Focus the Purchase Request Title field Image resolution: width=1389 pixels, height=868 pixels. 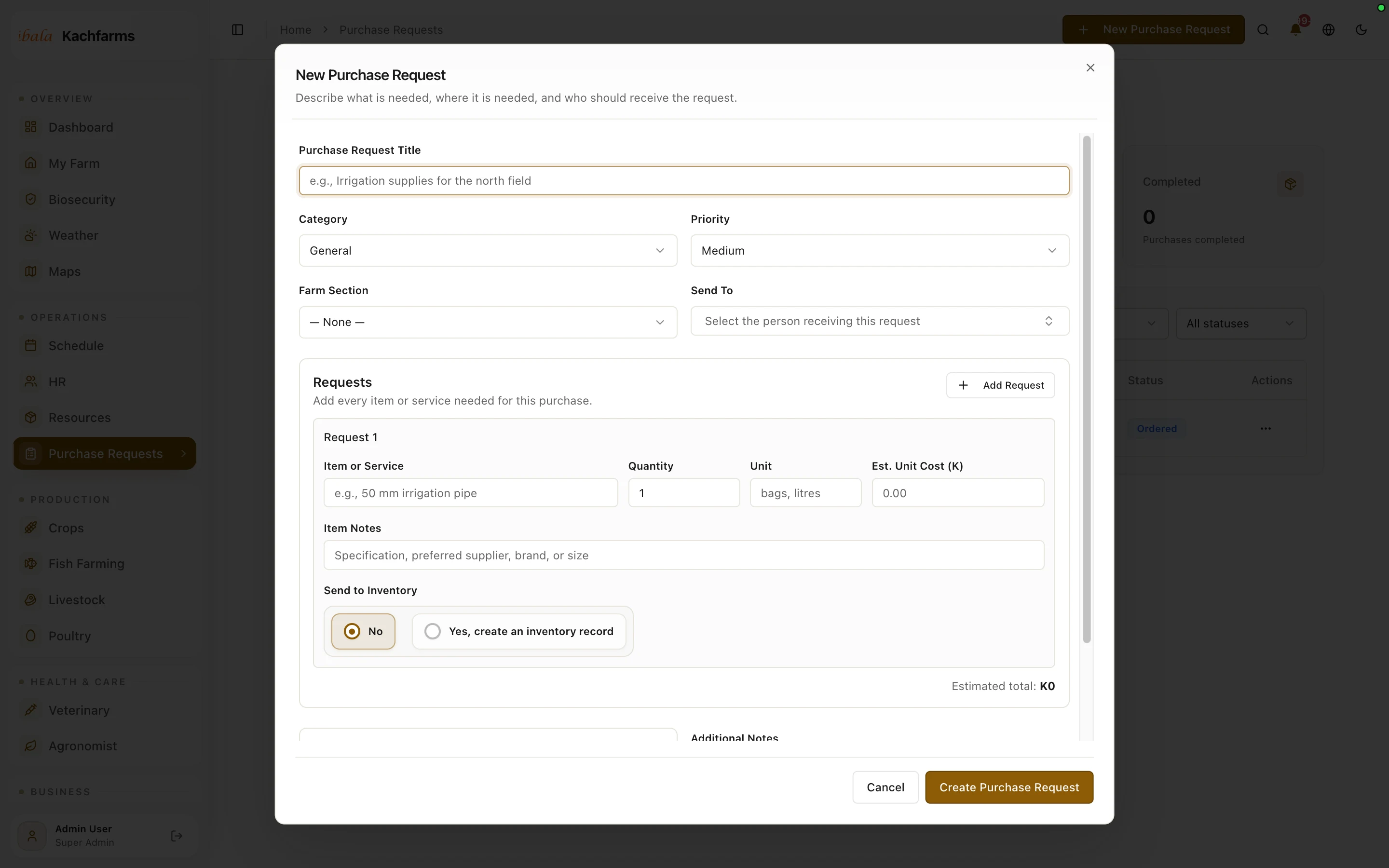(683, 181)
